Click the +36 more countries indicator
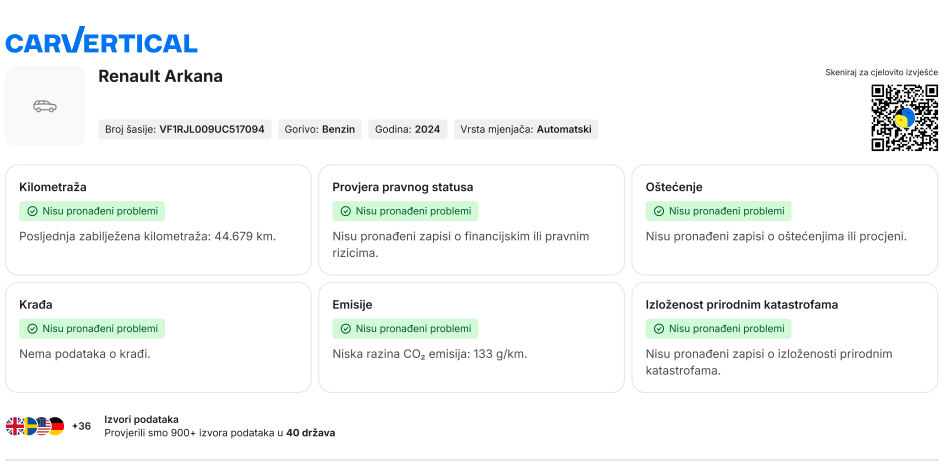The height and width of the screenshot is (475, 945). point(81,426)
